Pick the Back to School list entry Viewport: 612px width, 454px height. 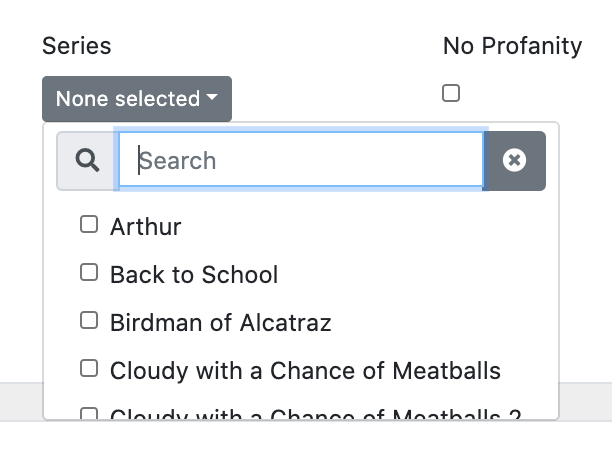click(x=194, y=274)
